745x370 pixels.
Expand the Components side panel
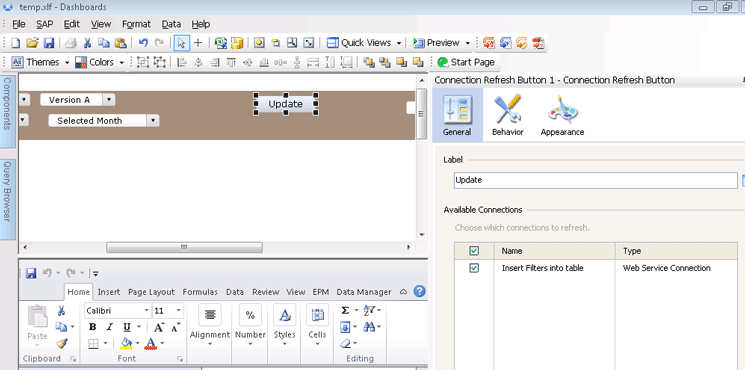[7, 110]
